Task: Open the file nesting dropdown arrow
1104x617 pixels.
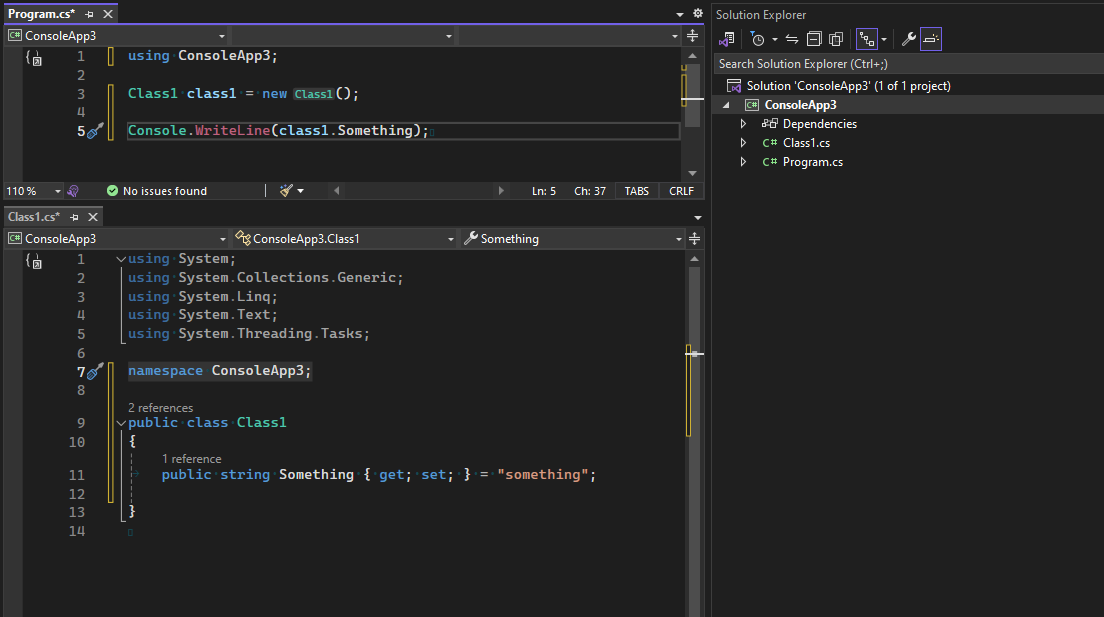Action: pyautogui.click(x=884, y=39)
